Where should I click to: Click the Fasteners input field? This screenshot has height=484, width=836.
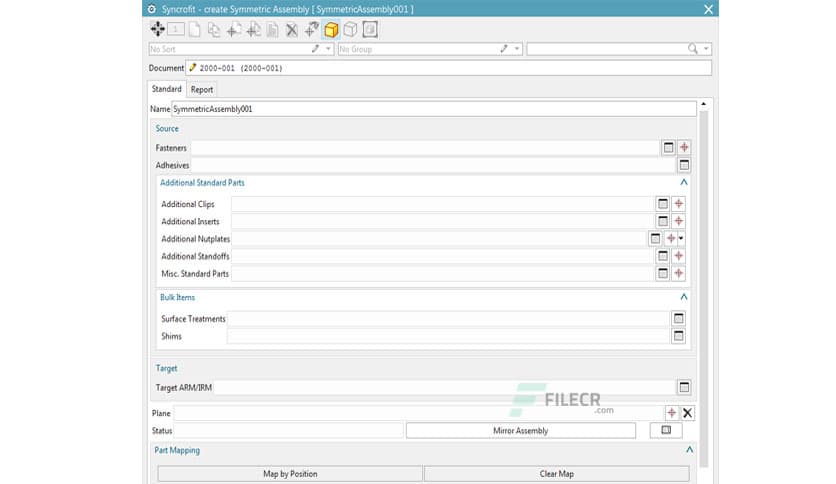point(425,148)
